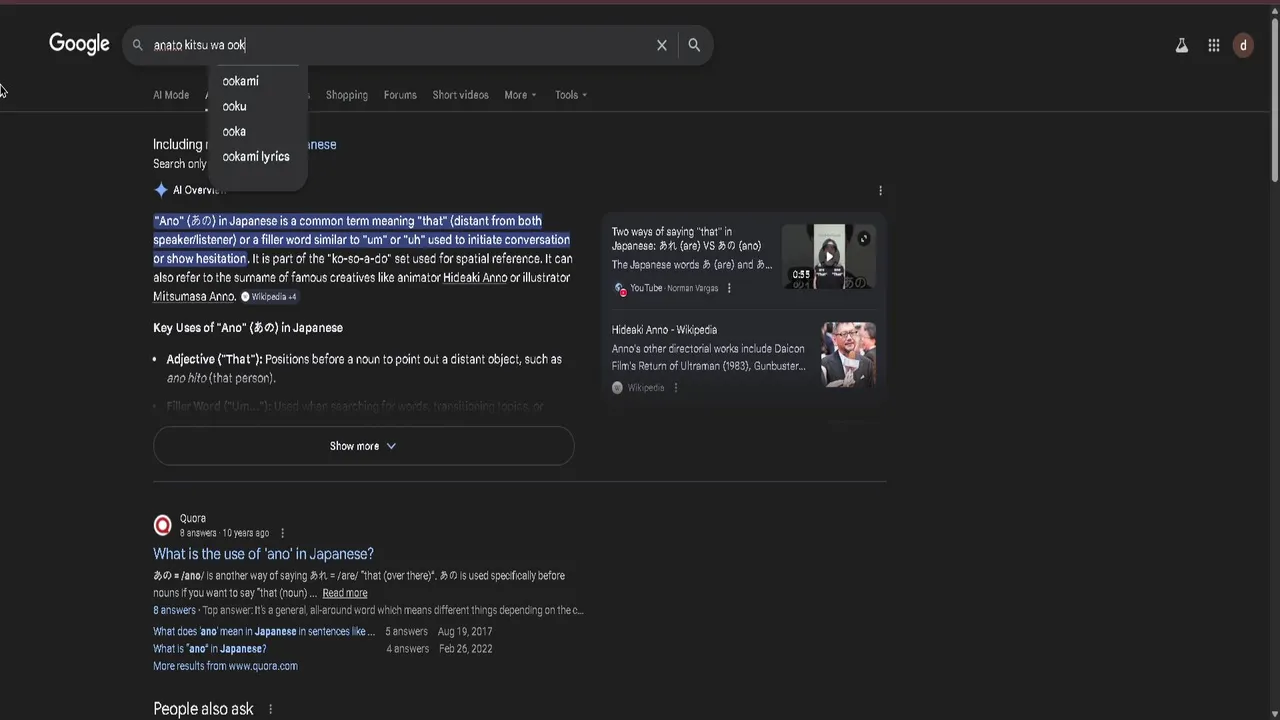1280x720 pixels.
Task: Open People also ask options menu
Action: coord(270,709)
